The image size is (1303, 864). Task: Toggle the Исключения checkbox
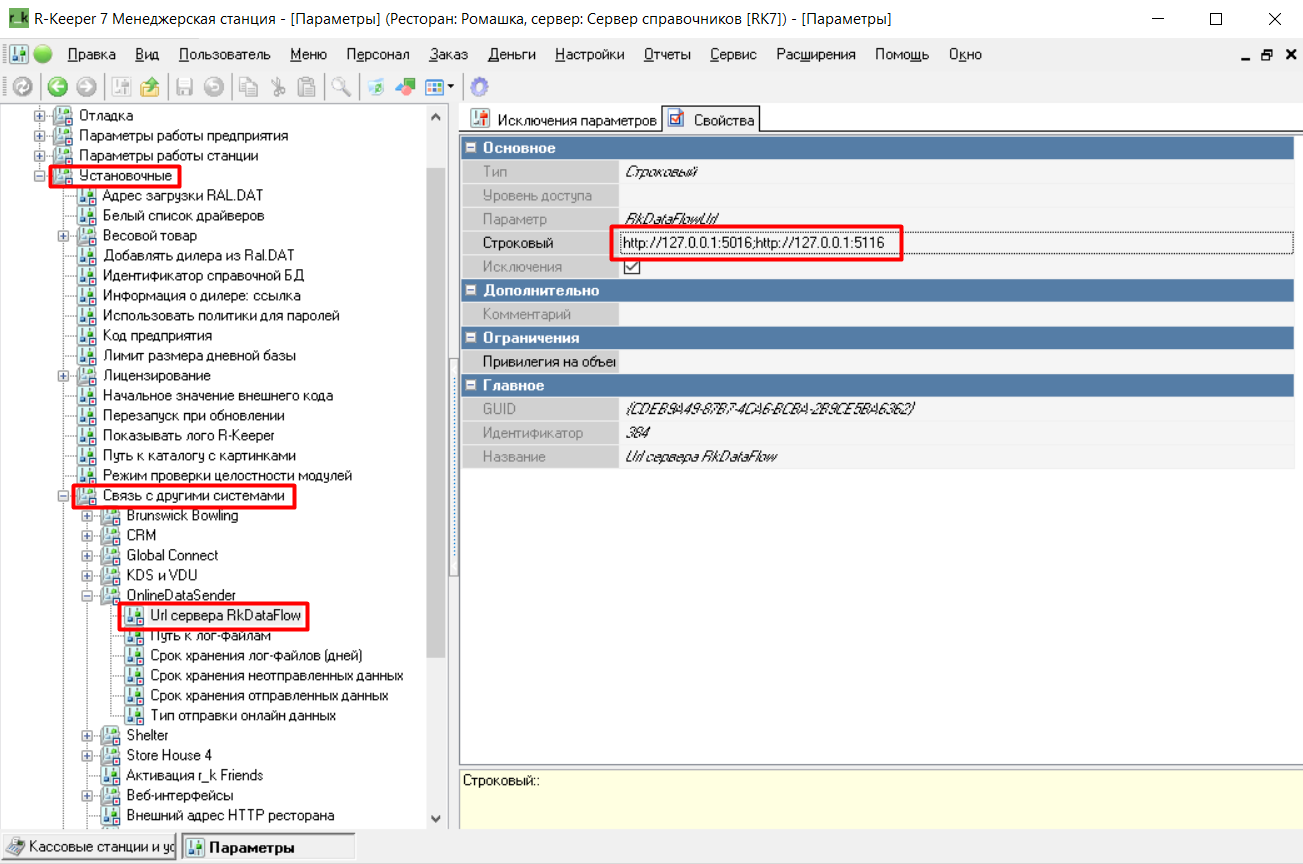[x=632, y=267]
